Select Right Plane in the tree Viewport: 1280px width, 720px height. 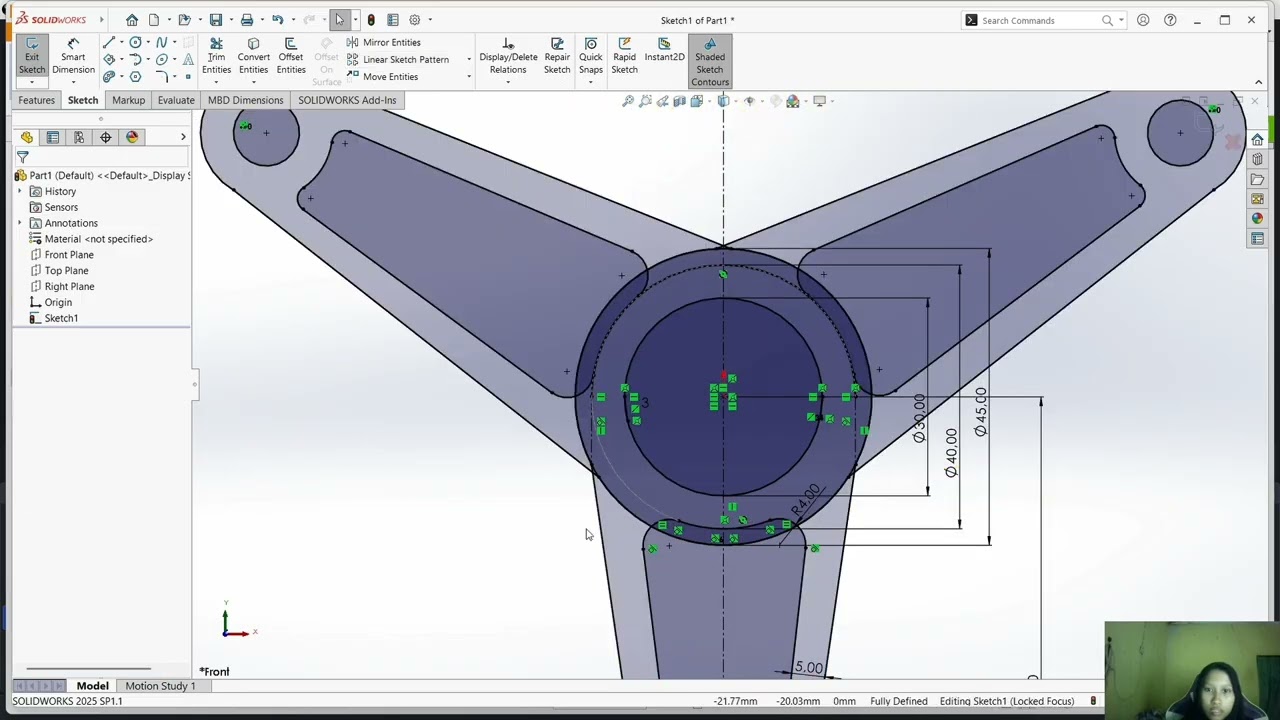pos(69,287)
